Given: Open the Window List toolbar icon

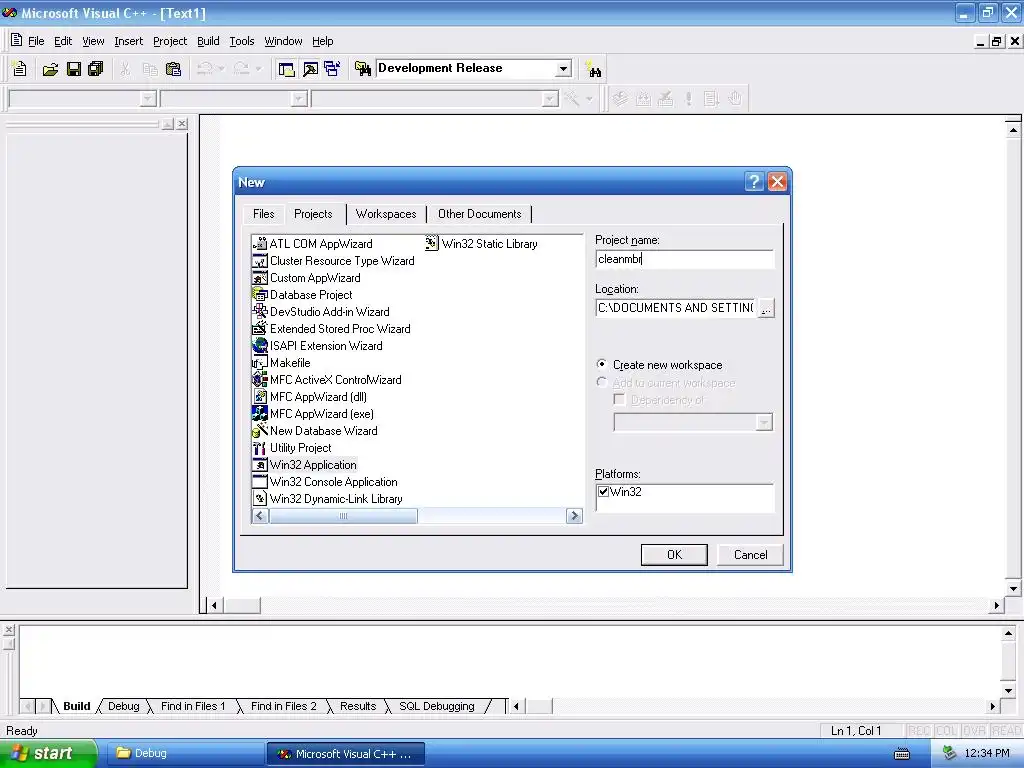Looking at the screenshot, I should coord(332,69).
